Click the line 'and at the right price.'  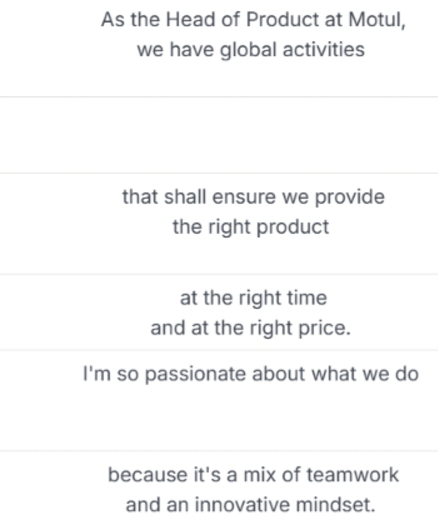pyautogui.click(x=251, y=328)
